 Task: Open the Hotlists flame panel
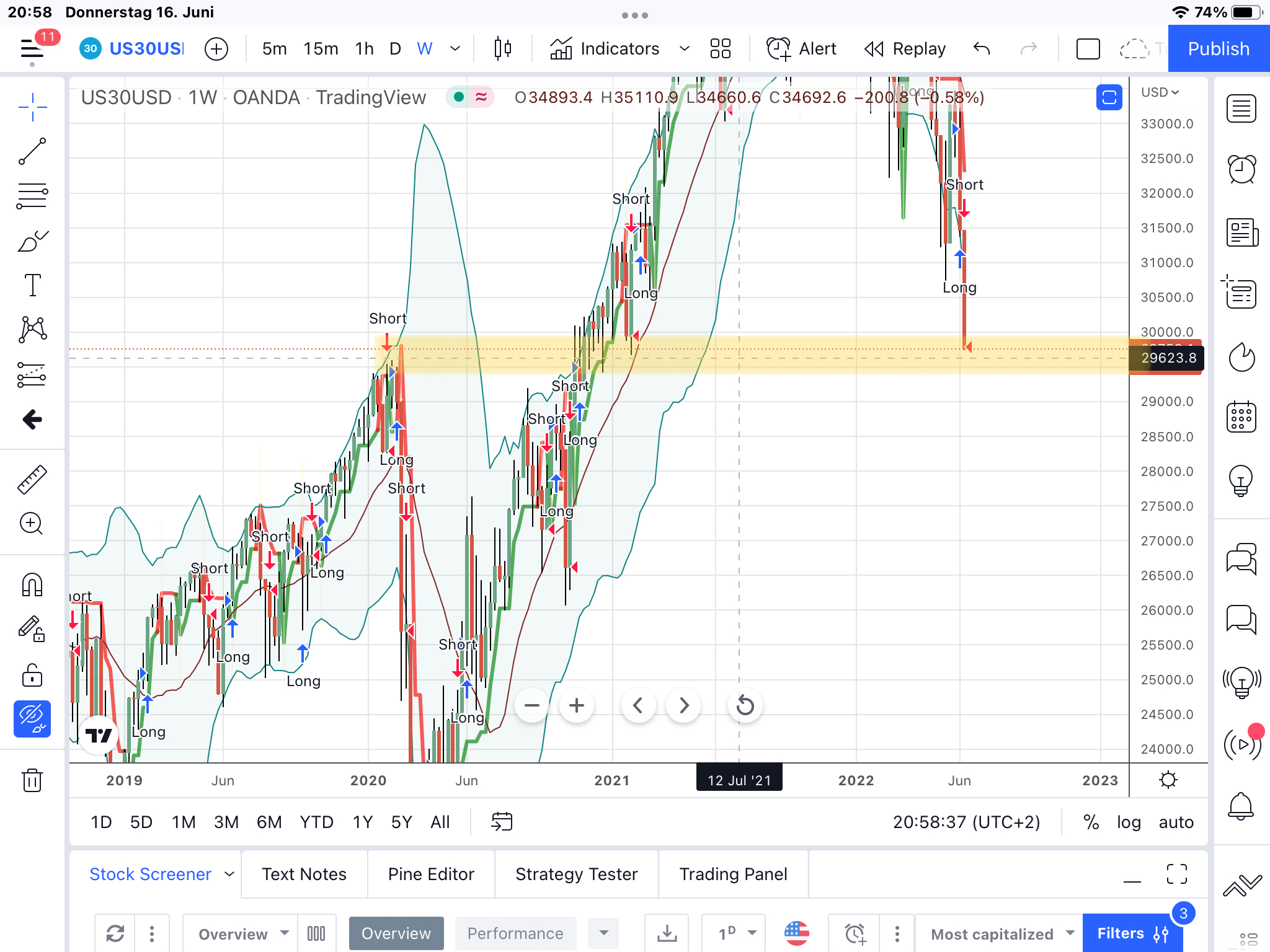pyautogui.click(x=1241, y=357)
